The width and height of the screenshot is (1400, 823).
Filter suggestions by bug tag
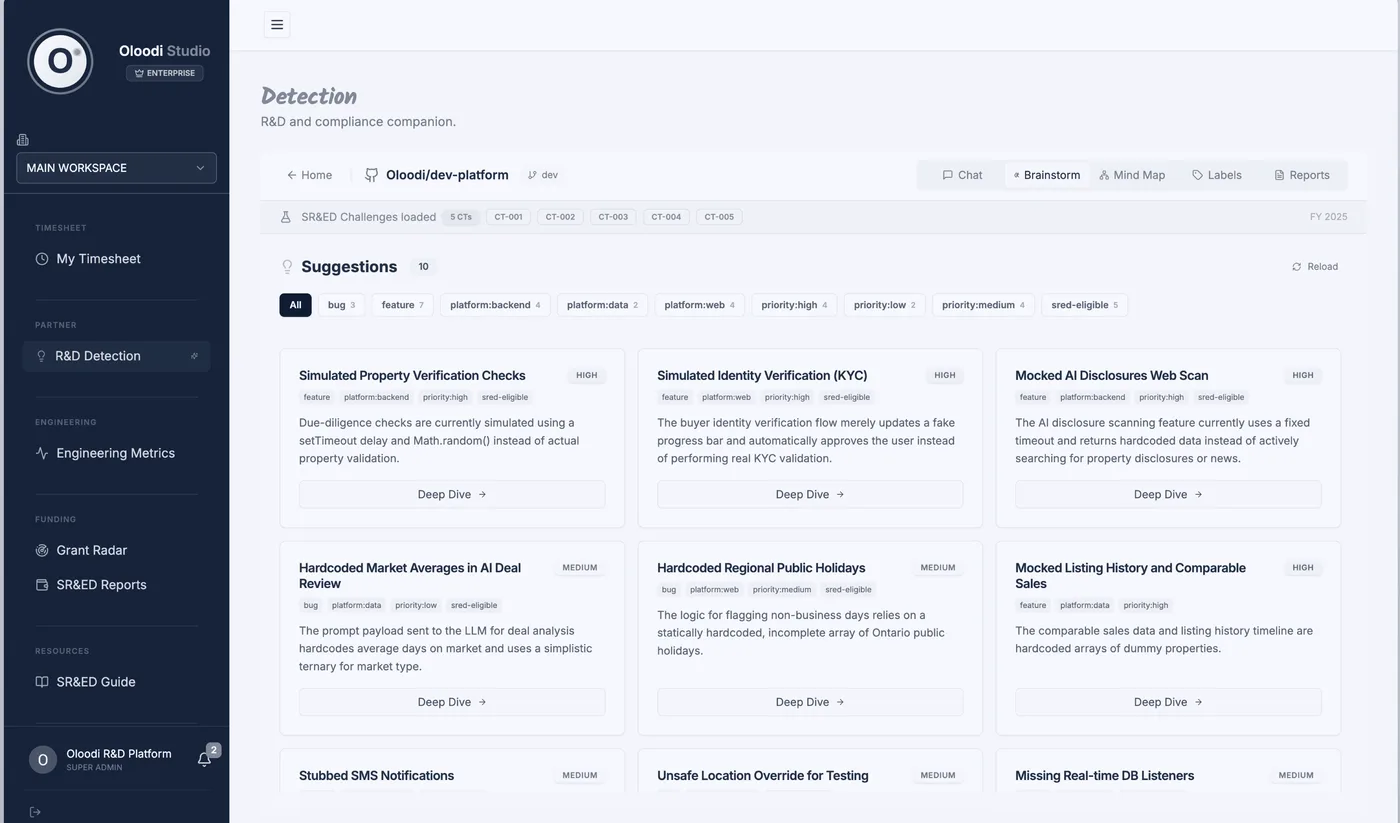coord(342,305)
